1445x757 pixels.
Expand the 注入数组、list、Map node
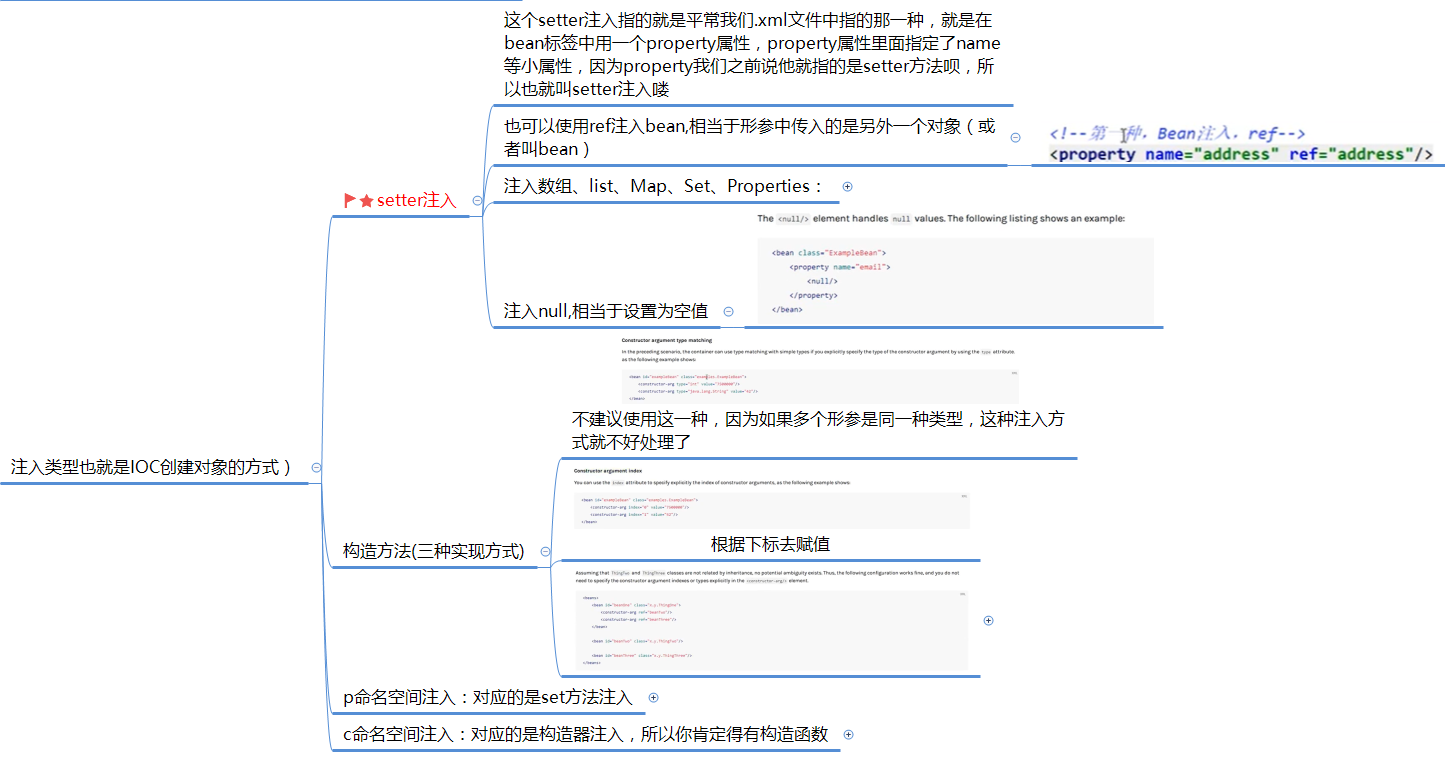[847, 186]
